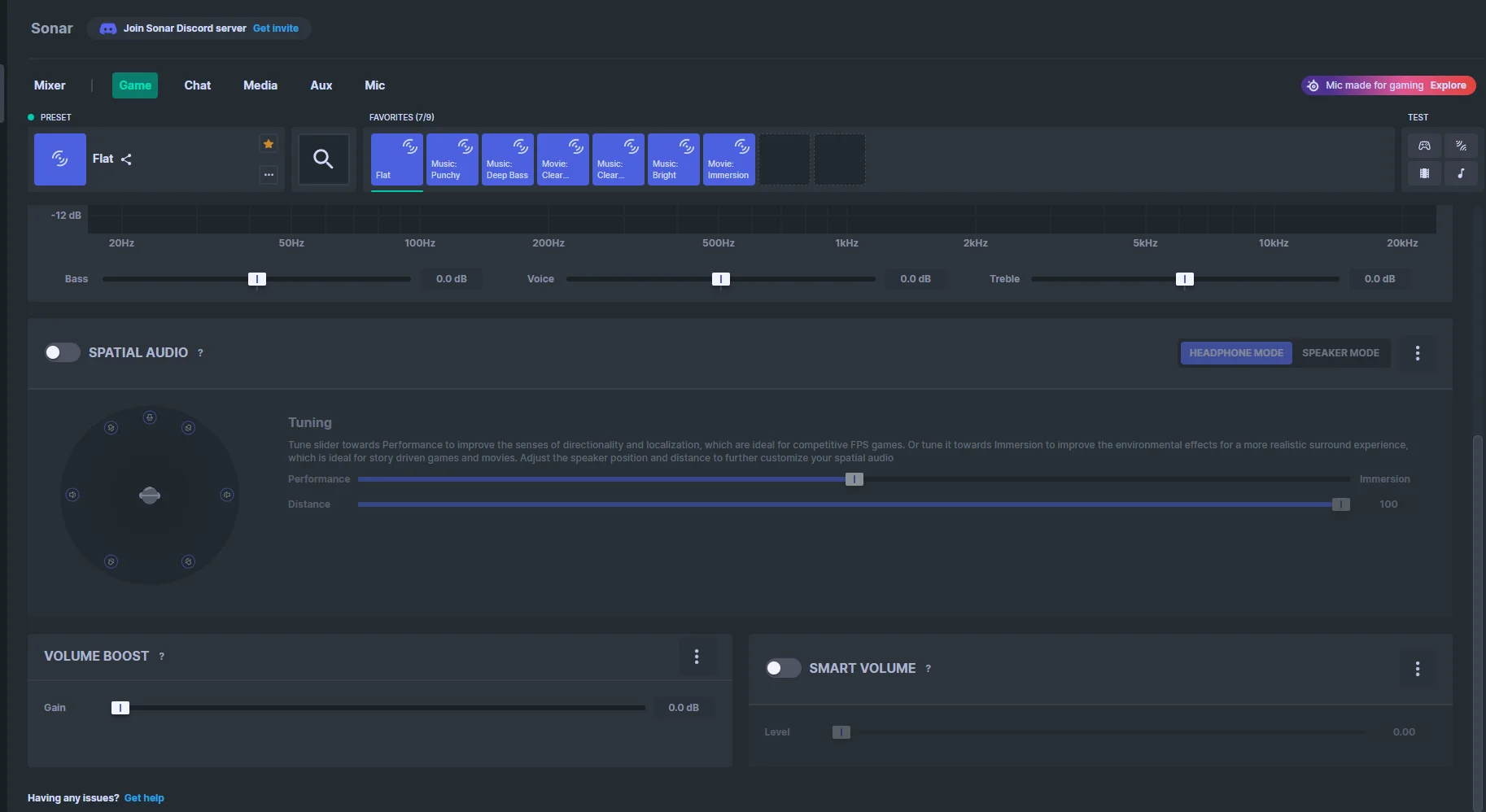Switch to the Chat tab

tap(197, 85)
